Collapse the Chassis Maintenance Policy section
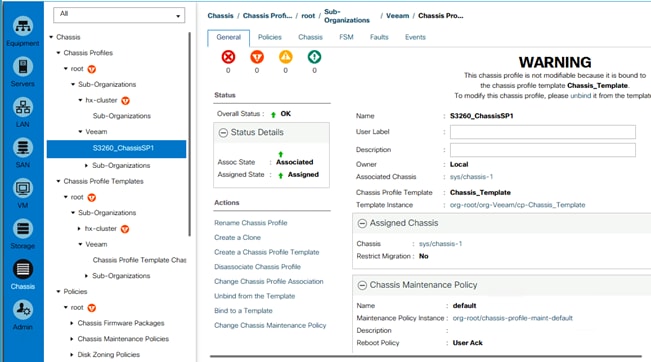651x362 pixels. pyautogui.click(x=362, y=285)
